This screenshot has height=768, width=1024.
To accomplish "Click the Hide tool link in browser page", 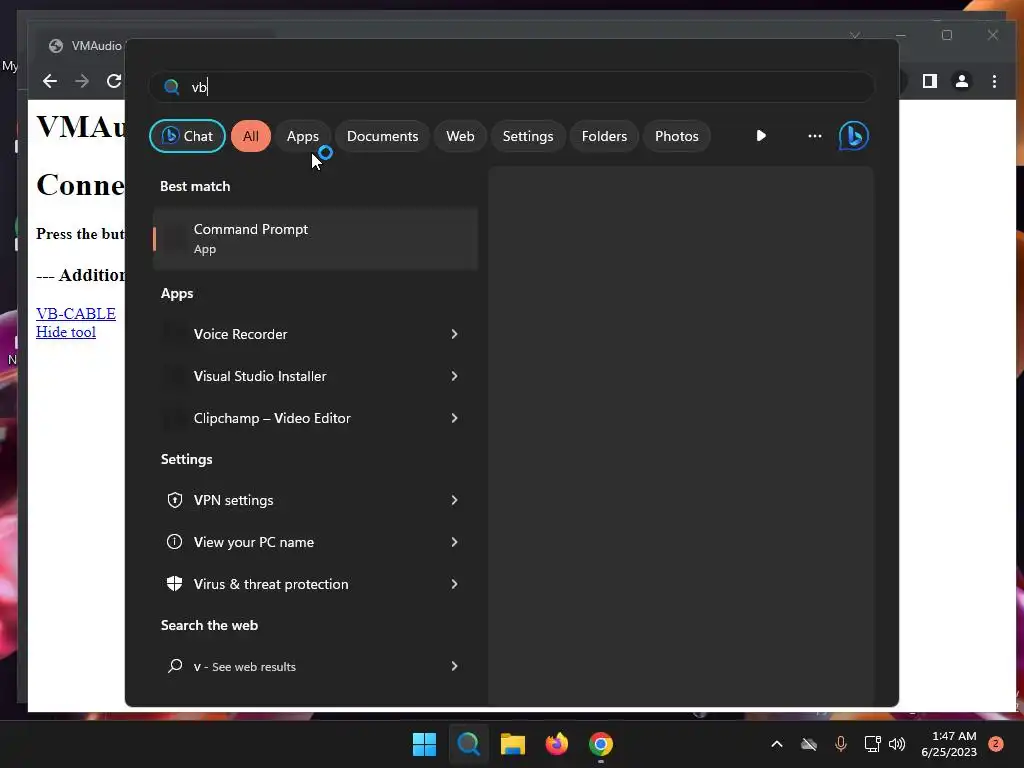I will tap(66, 332).
